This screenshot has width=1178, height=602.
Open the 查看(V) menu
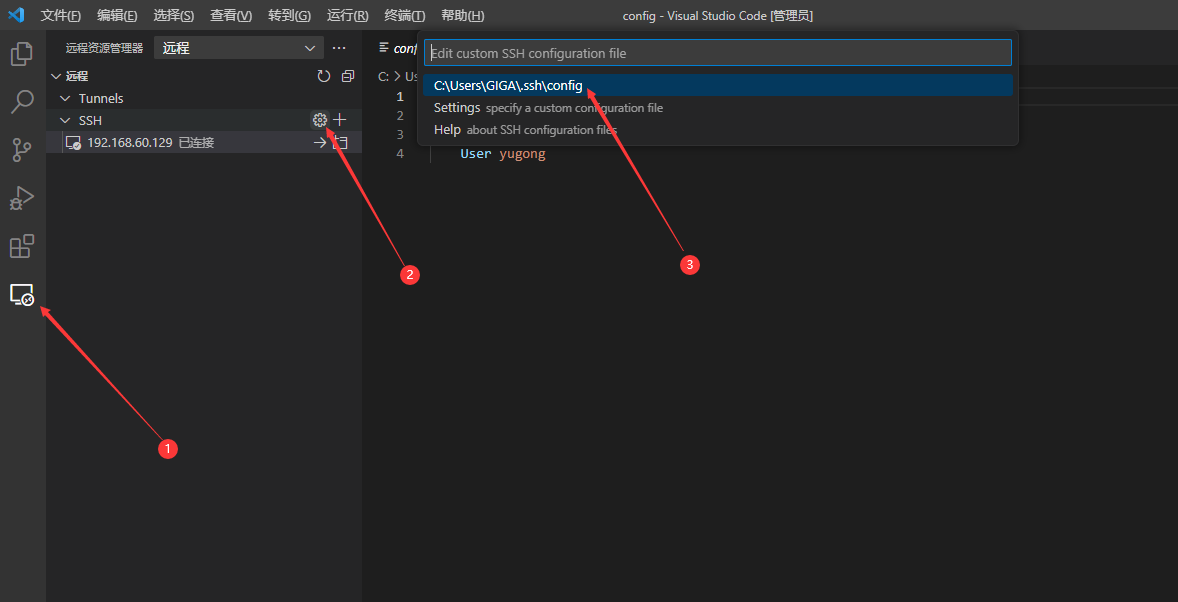[231, 16]
